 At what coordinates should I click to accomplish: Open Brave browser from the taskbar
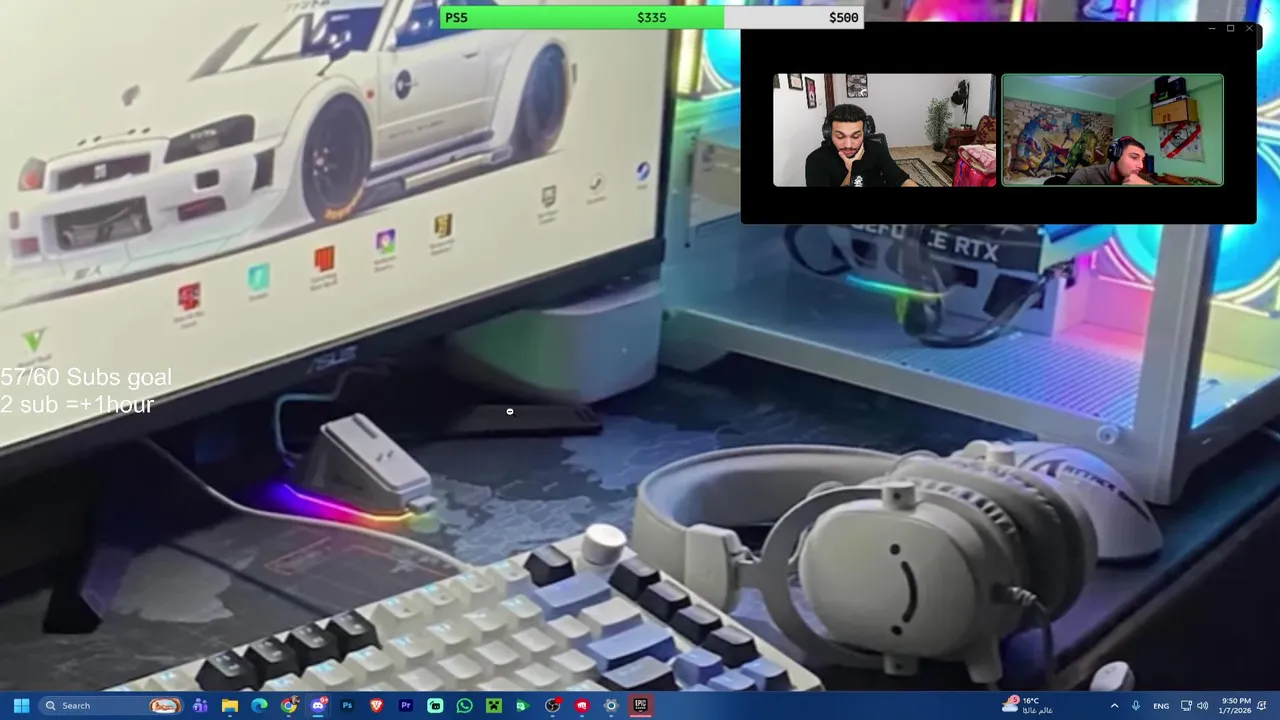(377, 705)
